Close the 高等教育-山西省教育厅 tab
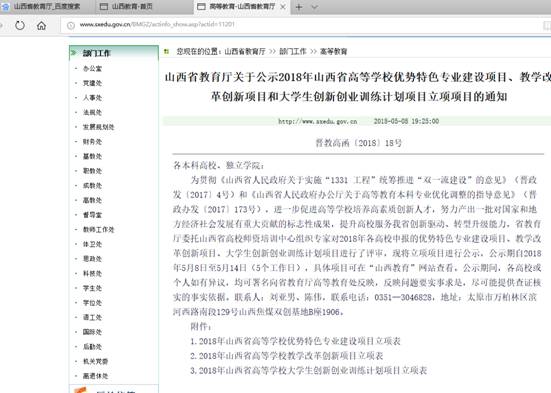Viewport: 551px width, 393px height. [x=283, y=7]
